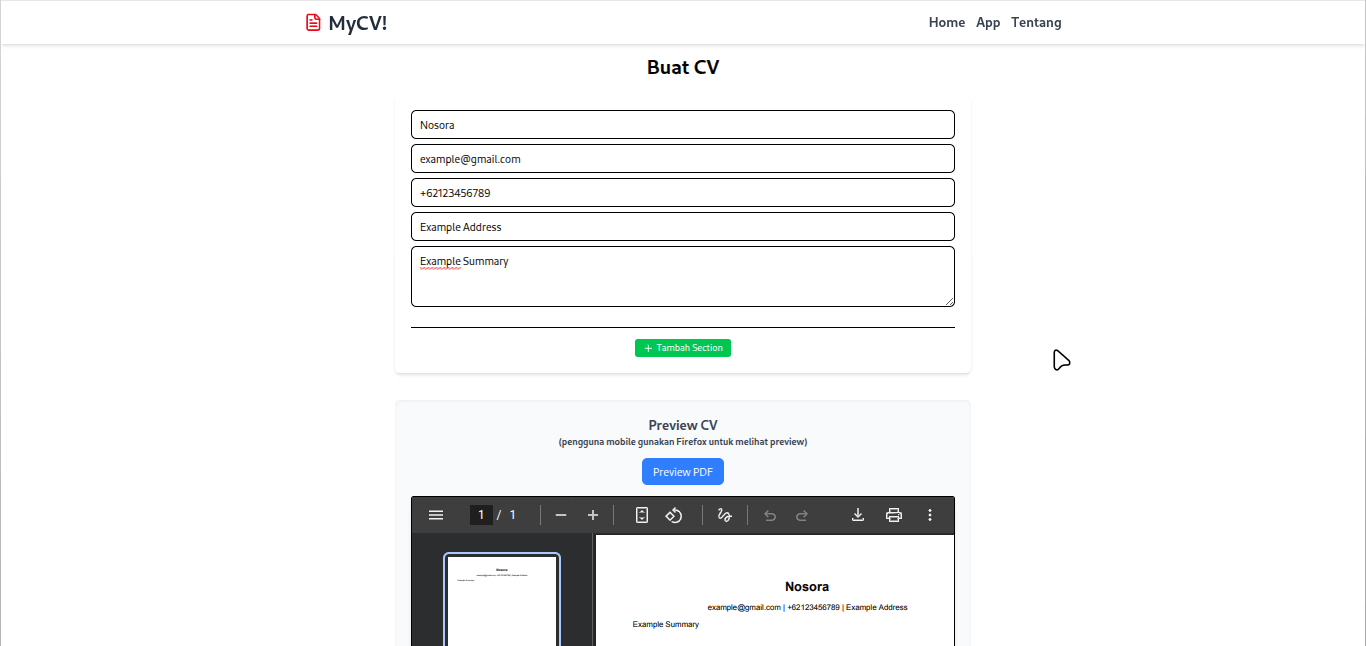Click Example Summary text in PDF page
The image size is (1366, 646).
[x=666, y=624]
